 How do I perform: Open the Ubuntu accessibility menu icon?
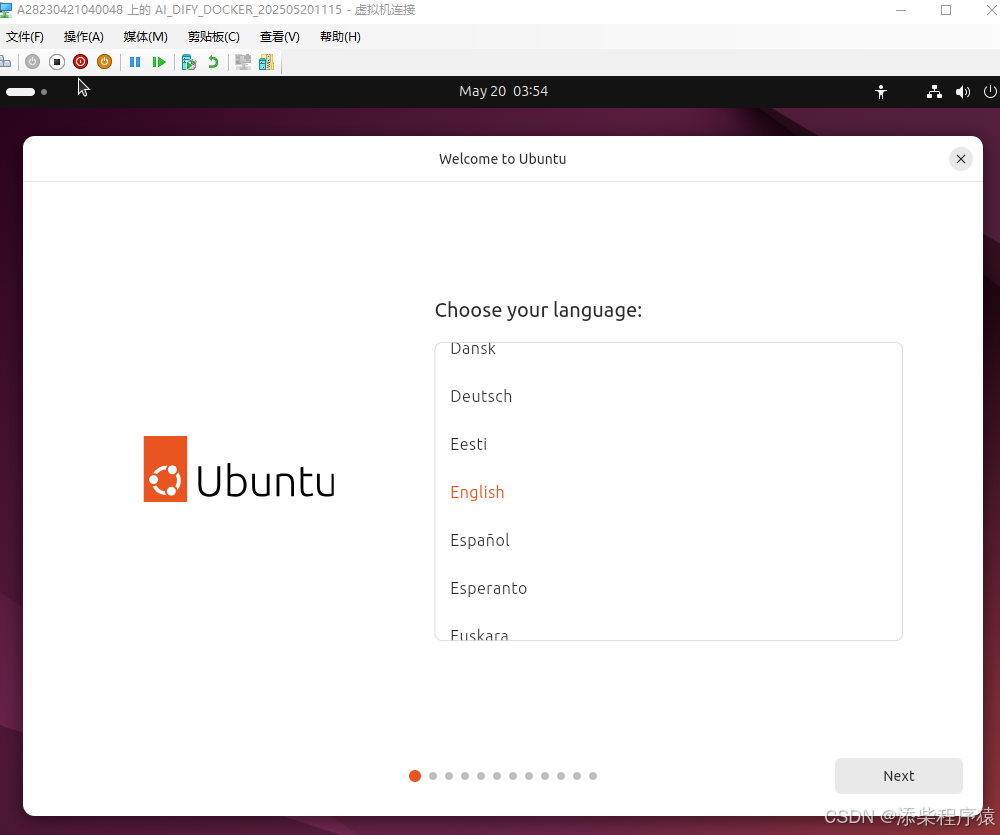(x=881, y=92)
